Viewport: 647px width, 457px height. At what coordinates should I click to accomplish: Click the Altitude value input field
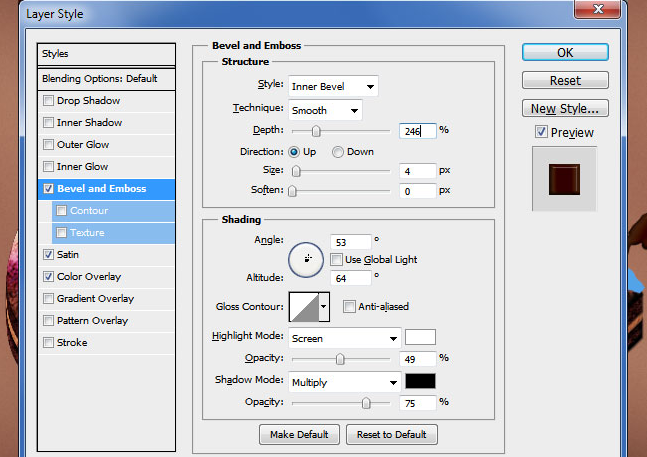point(351,277)
